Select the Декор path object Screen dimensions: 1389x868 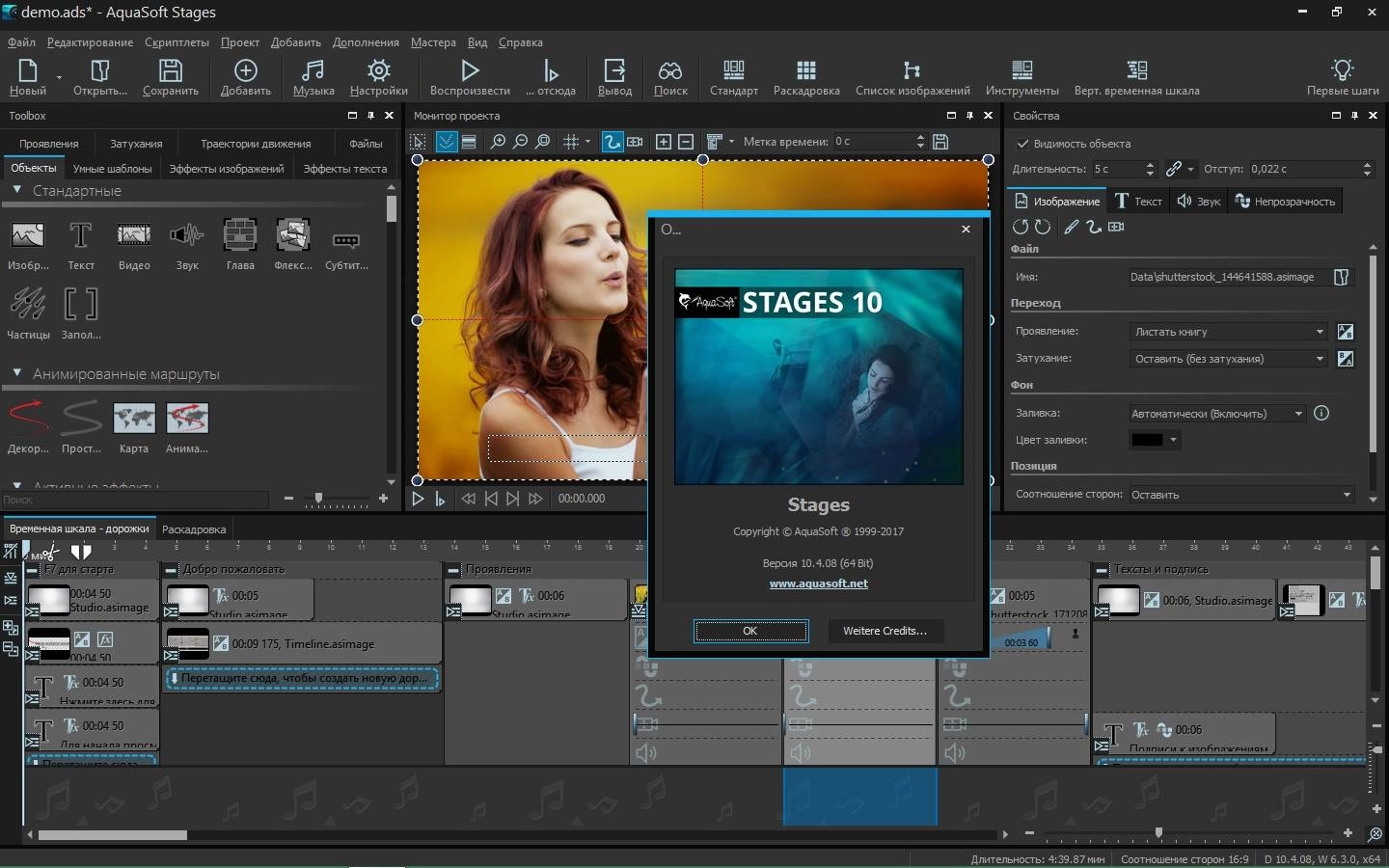pos(28,428)
